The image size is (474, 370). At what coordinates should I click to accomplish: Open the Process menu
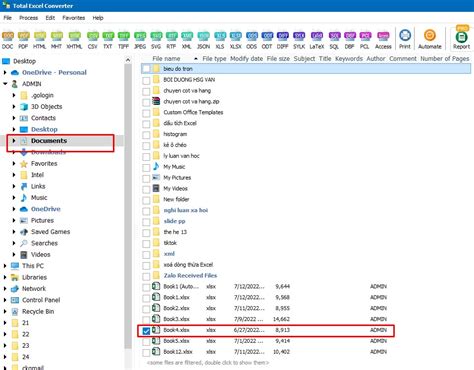click(x=28, y=18)
